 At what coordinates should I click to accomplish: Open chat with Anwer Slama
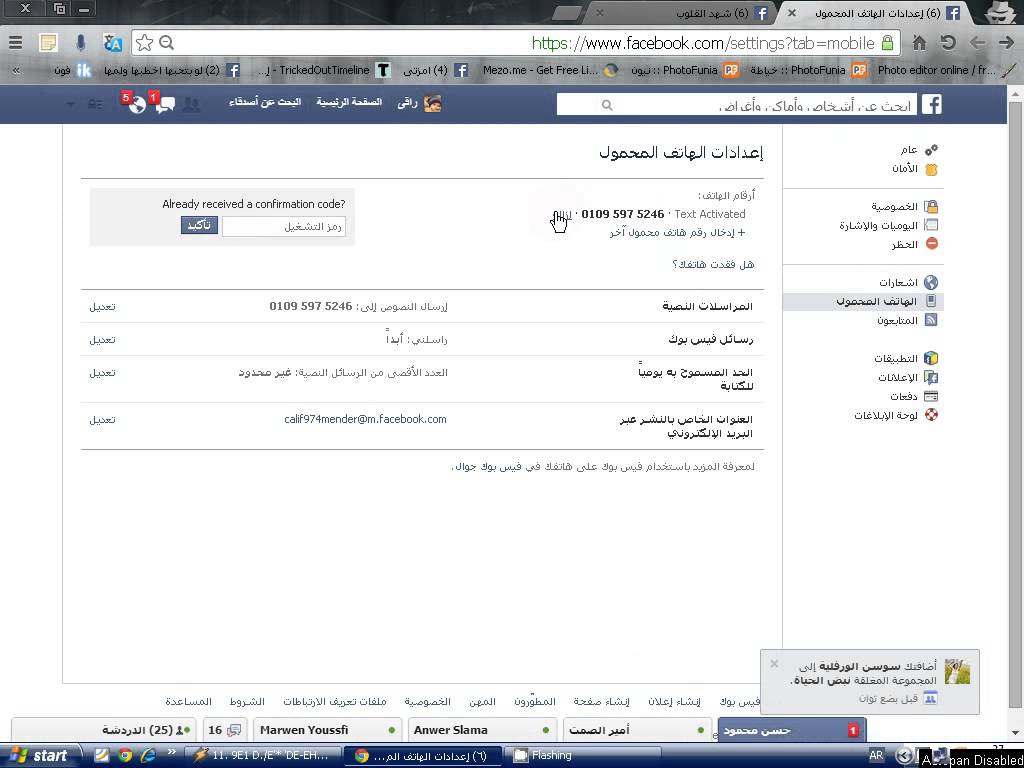(481, 729)
